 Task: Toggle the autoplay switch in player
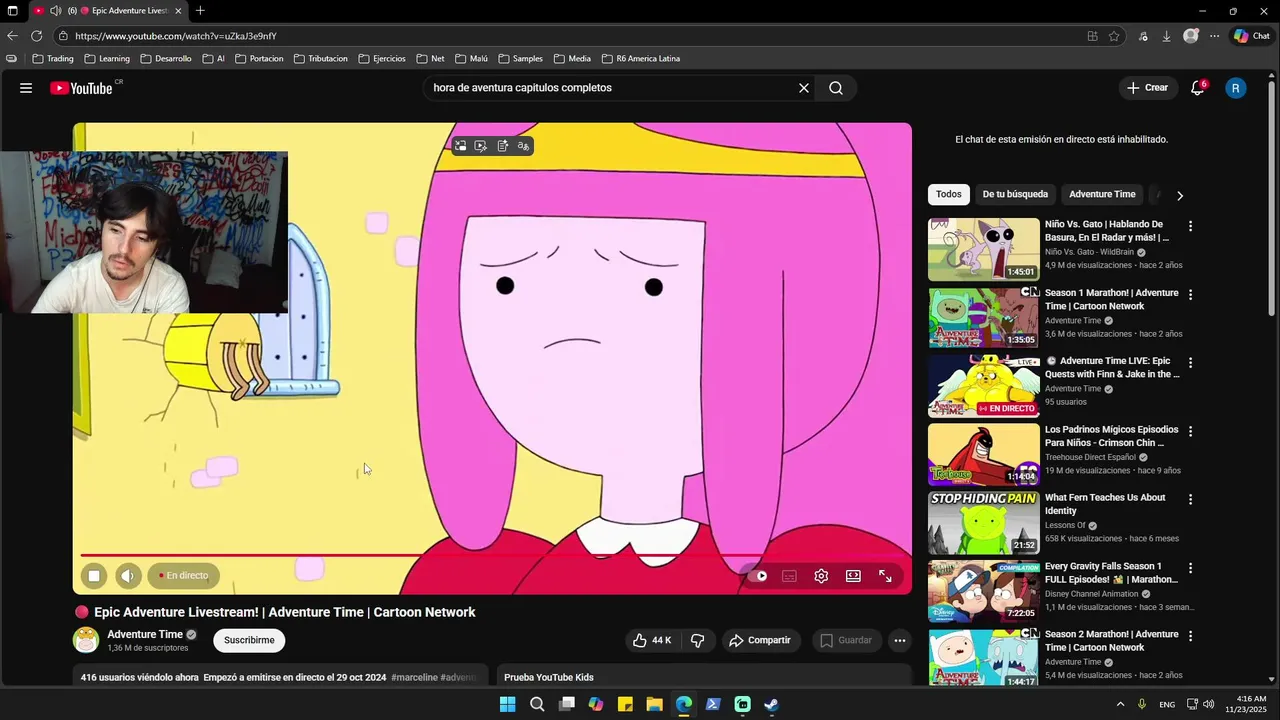pyautogui.click(x=759, y=576)
